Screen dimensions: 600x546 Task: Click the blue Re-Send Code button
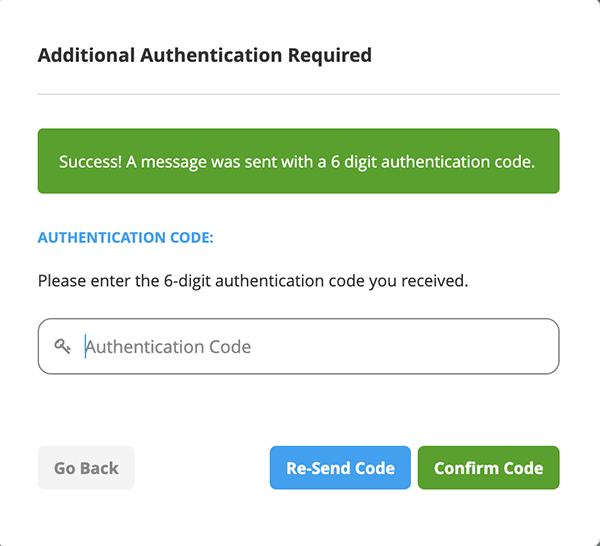click(x=340, y=468)
